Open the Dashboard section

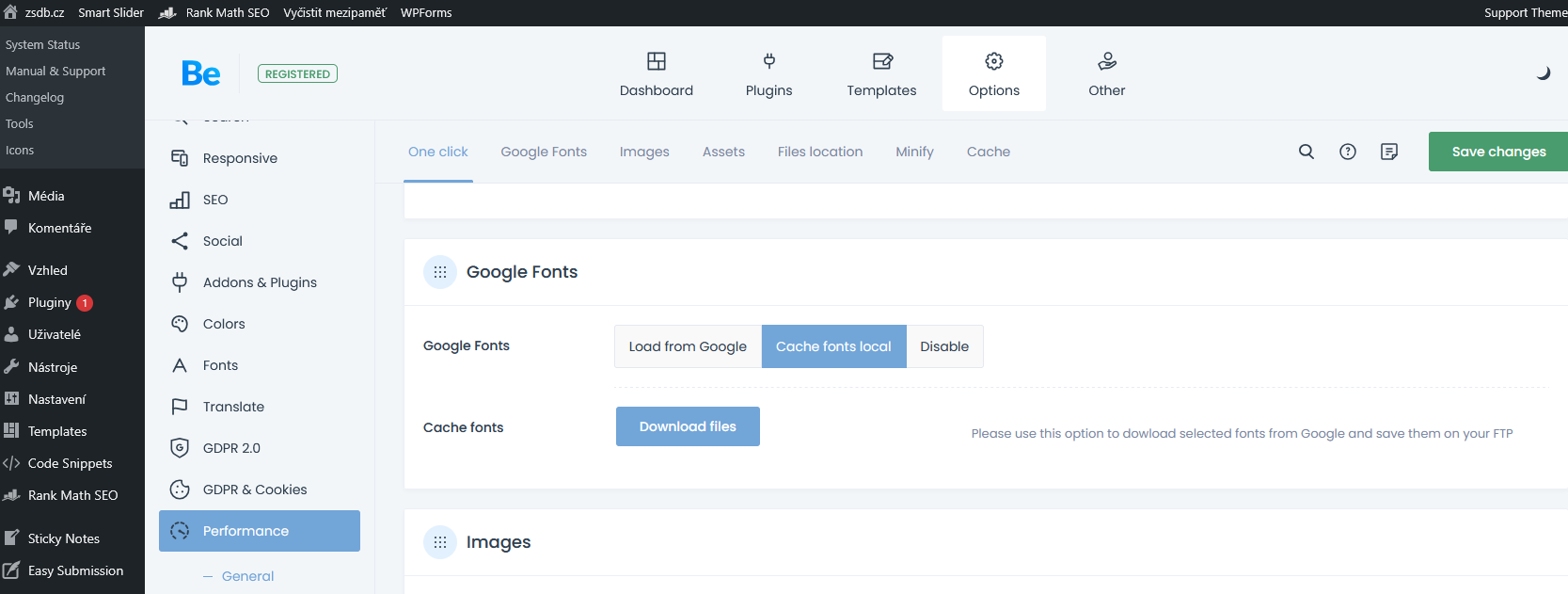(656, 74)
